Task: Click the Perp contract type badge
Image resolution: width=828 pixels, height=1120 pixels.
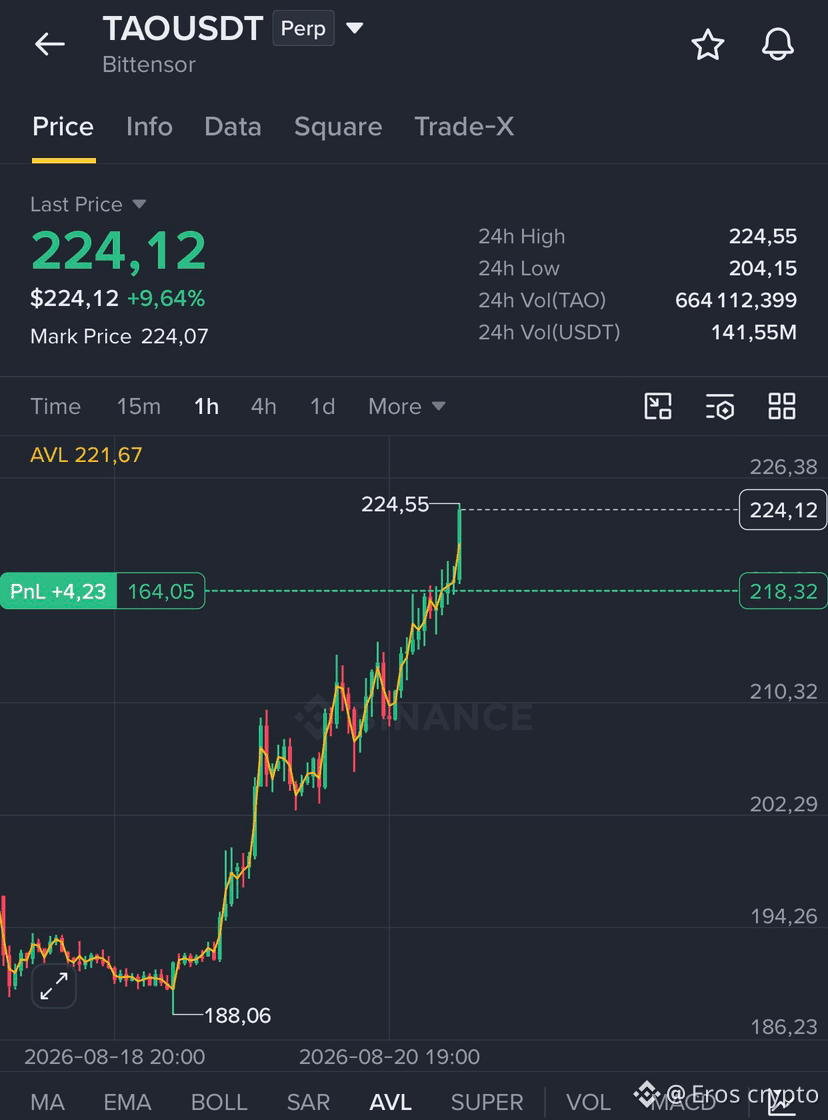Action: pos(303,28)
